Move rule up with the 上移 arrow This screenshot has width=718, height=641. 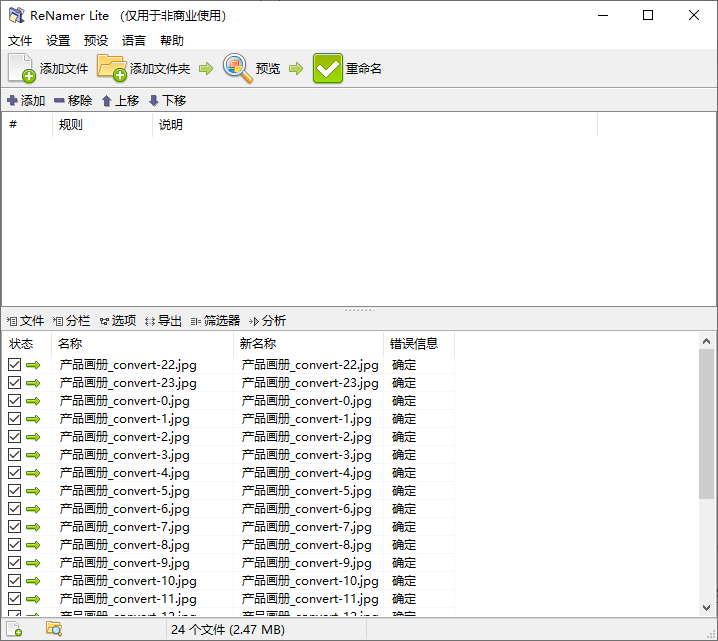coord(107,101)
